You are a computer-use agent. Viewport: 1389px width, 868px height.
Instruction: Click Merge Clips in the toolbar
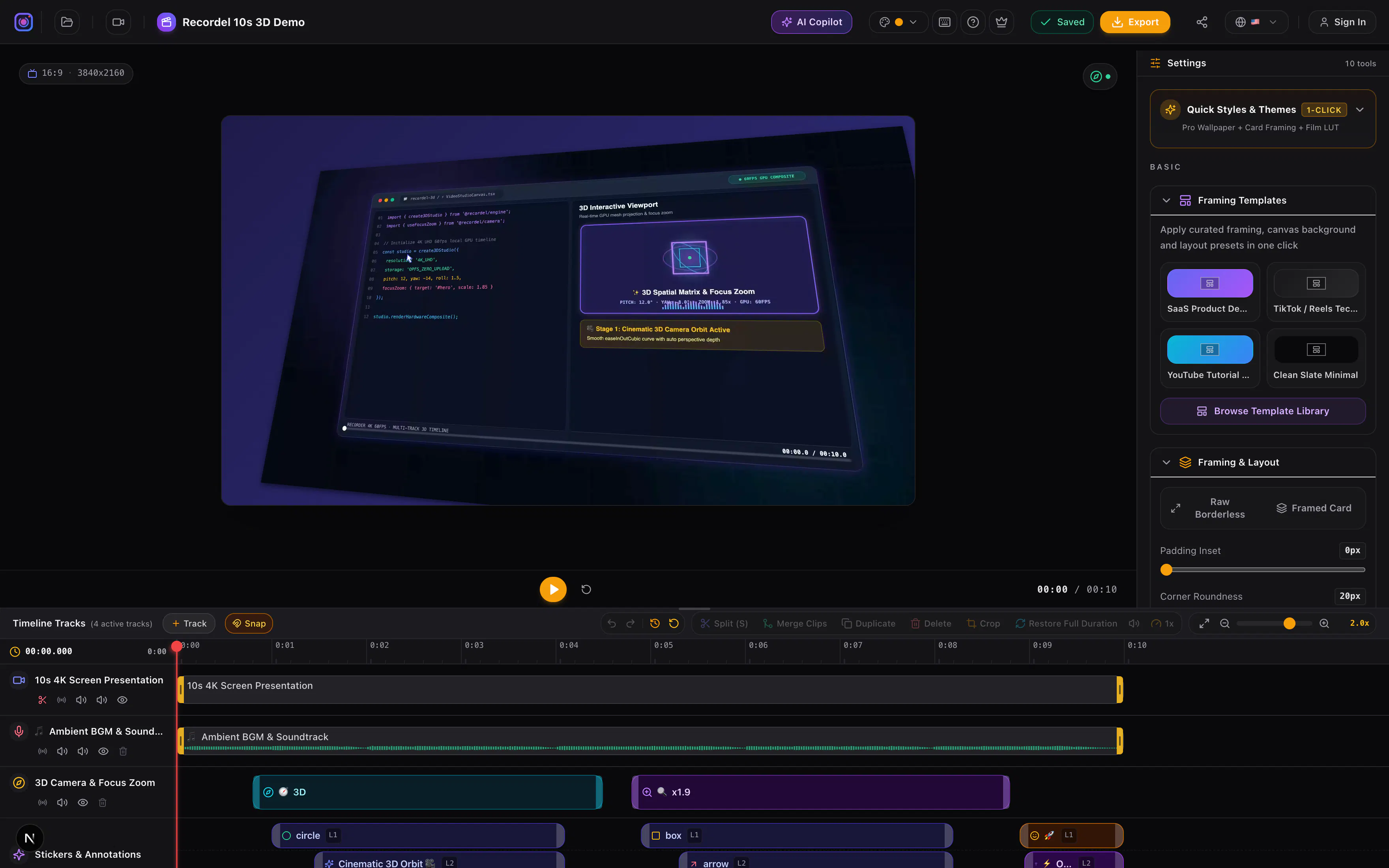[x=795, y=623]
